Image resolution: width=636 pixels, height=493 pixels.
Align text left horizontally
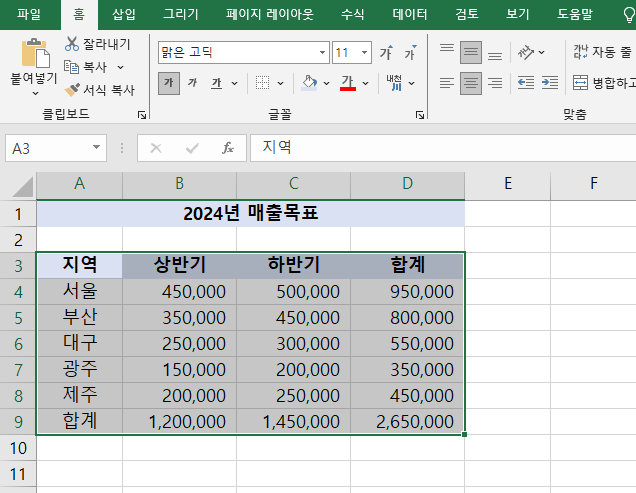click(x=447, y=83)
